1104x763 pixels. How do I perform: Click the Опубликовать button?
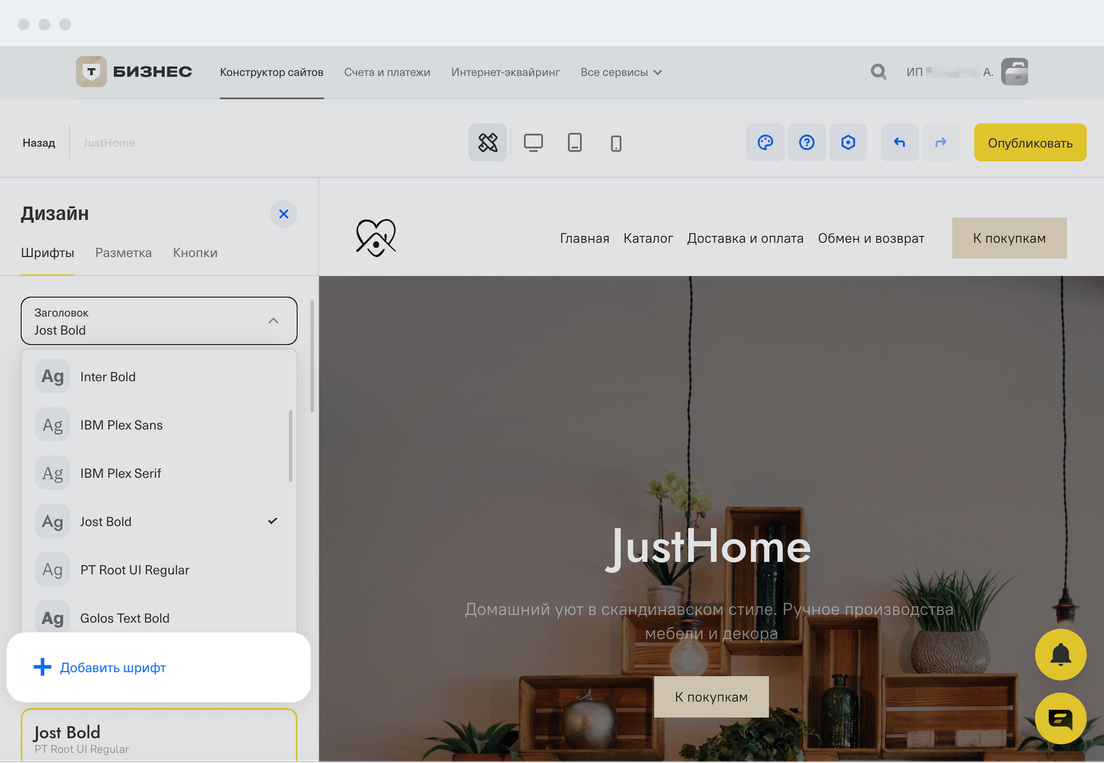click(x=1029, y=143)
